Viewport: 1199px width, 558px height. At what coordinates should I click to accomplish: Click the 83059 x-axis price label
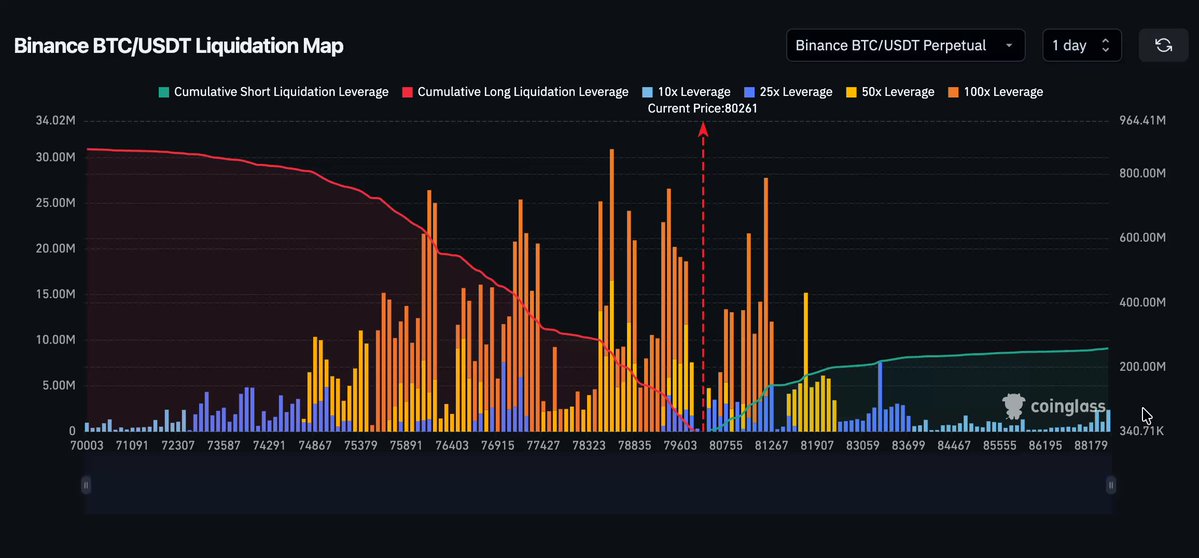(x=863, y=445)
